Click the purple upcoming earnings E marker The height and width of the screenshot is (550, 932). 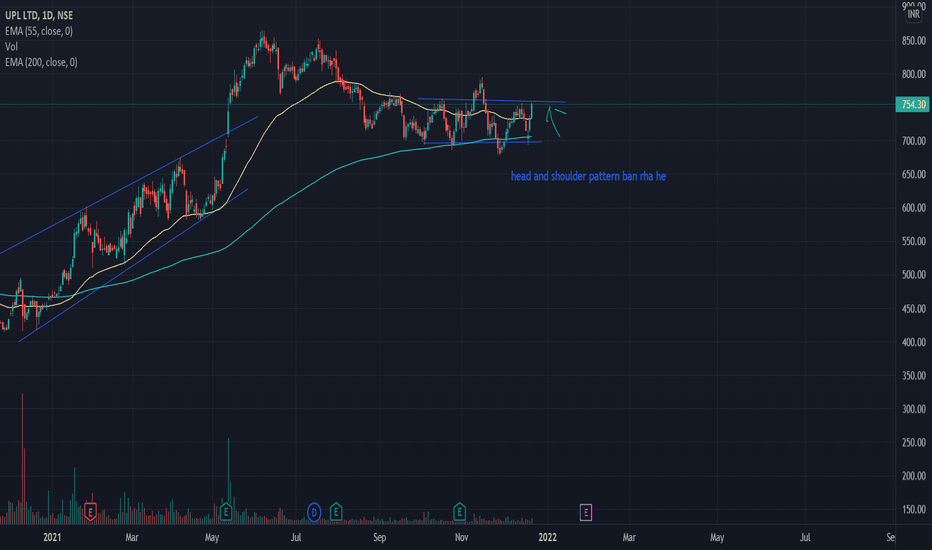tap(585, 512)
